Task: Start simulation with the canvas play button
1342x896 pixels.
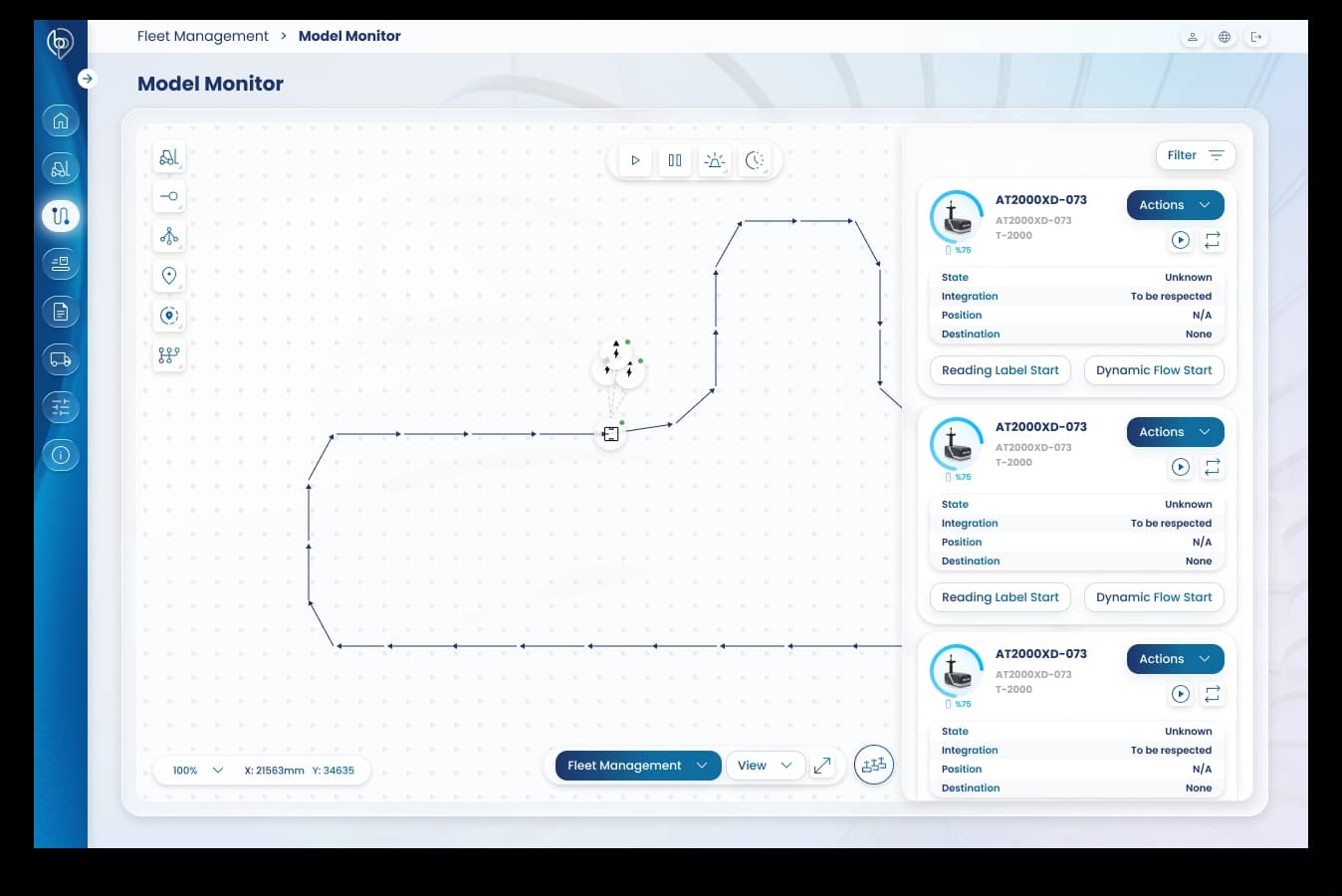Action: (635, 160)
